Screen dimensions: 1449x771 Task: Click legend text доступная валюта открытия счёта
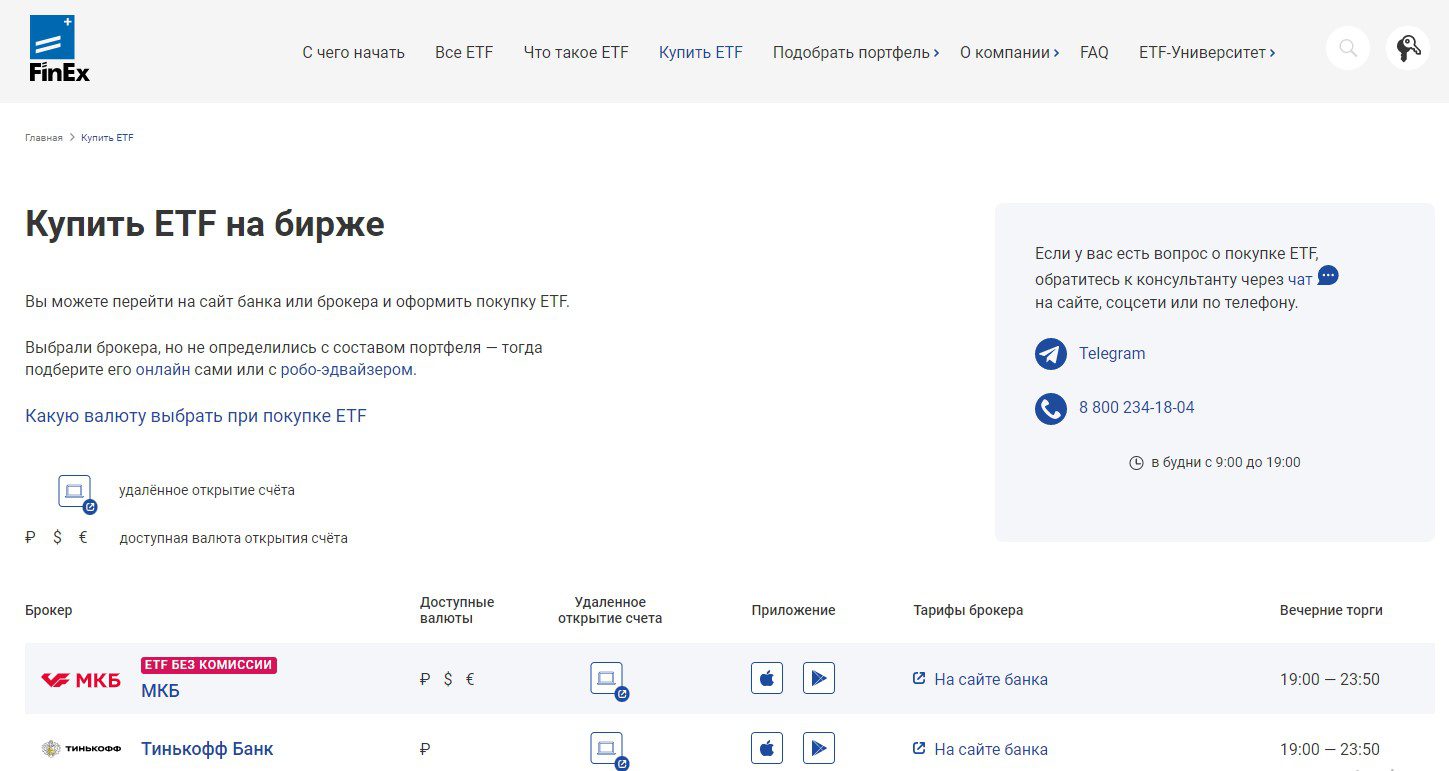point(233,538)
